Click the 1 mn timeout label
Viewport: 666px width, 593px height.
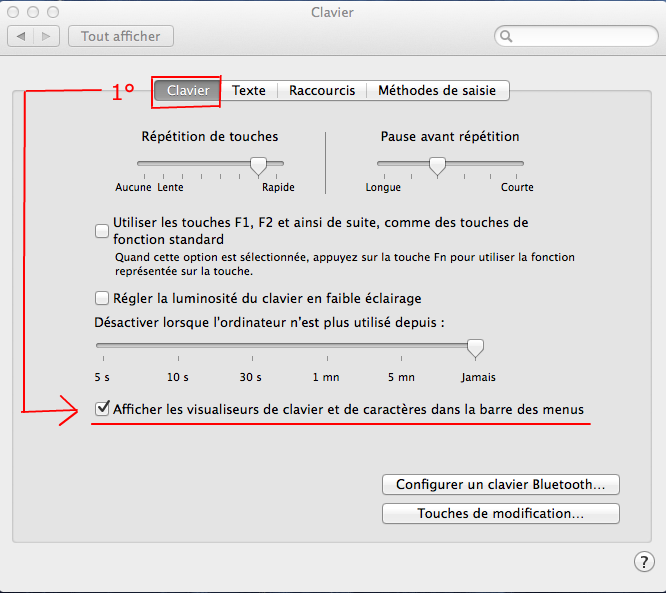(326, 377)
